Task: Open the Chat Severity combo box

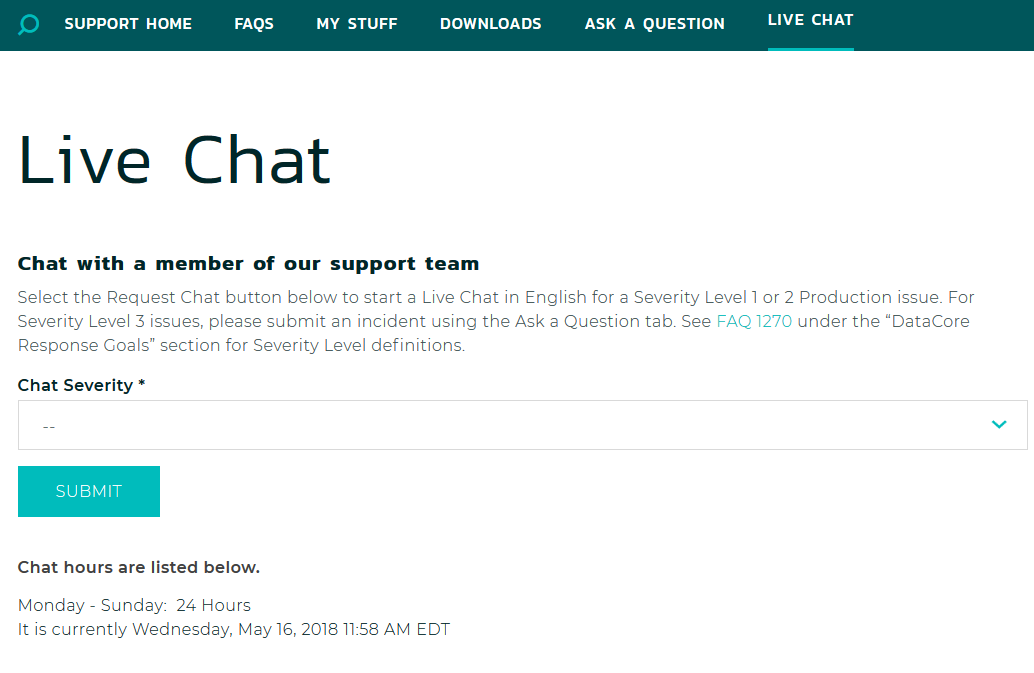Action: [x=522, y=425]
